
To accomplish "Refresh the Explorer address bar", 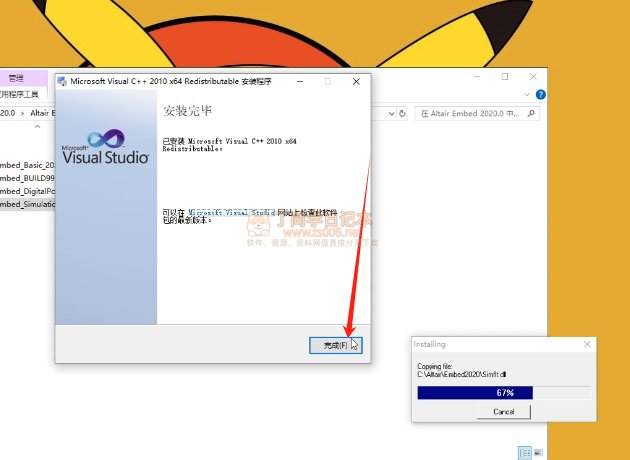I will click(402, 114).
